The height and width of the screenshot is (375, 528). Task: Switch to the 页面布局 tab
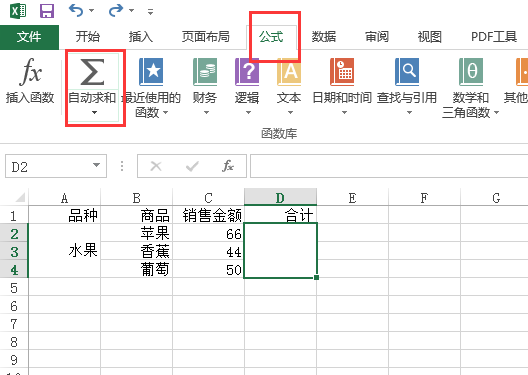click(x=206, y=37)
